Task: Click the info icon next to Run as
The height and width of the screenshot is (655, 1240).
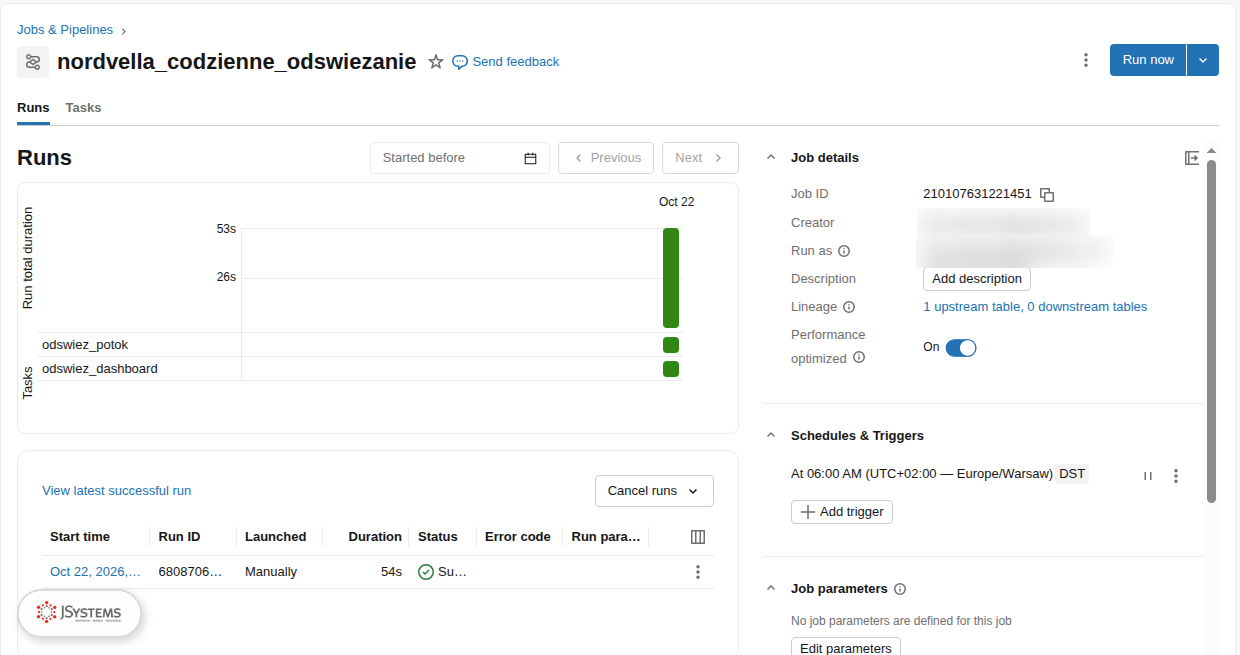Action: pos(844,251)
